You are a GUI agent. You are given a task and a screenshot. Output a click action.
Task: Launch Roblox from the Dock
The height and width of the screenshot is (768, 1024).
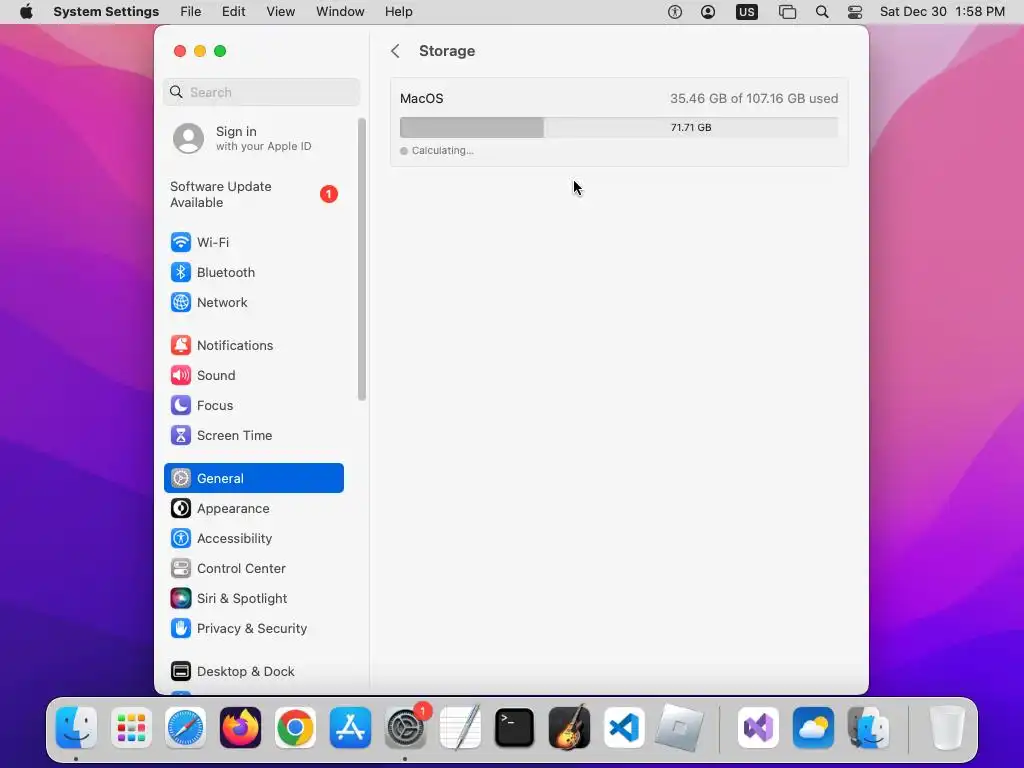(x=679, y=728)
